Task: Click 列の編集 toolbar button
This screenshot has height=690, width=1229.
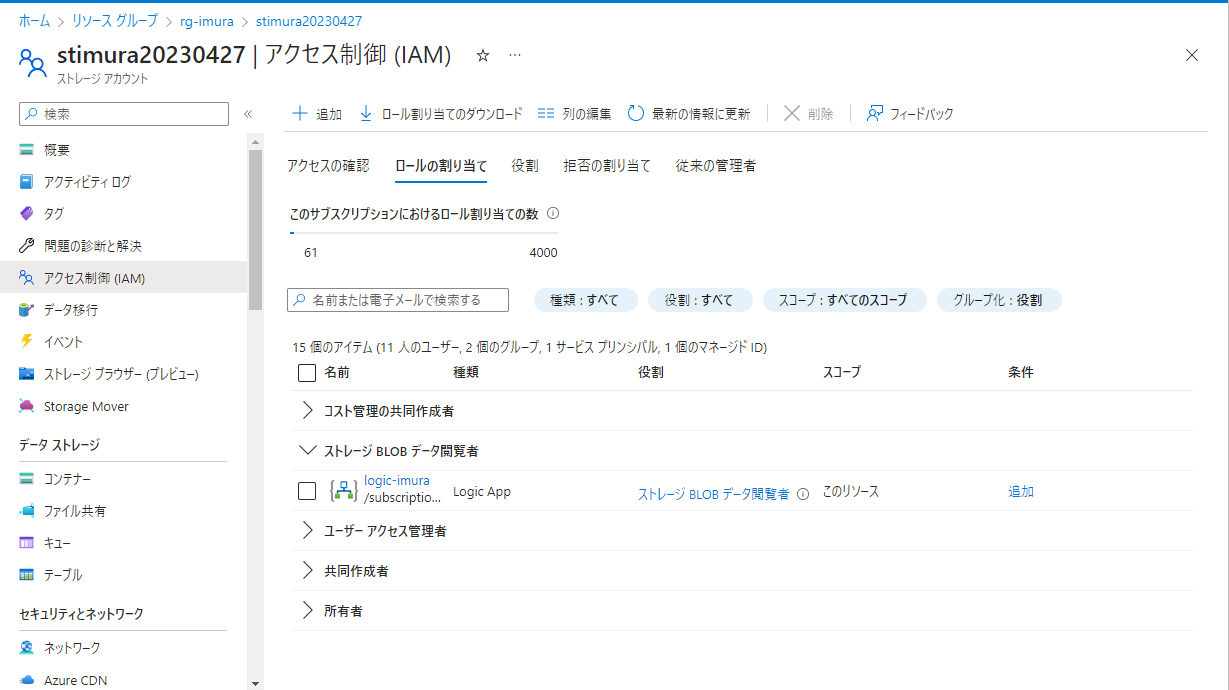Action: pyautogui.click(x=574, y=114)
